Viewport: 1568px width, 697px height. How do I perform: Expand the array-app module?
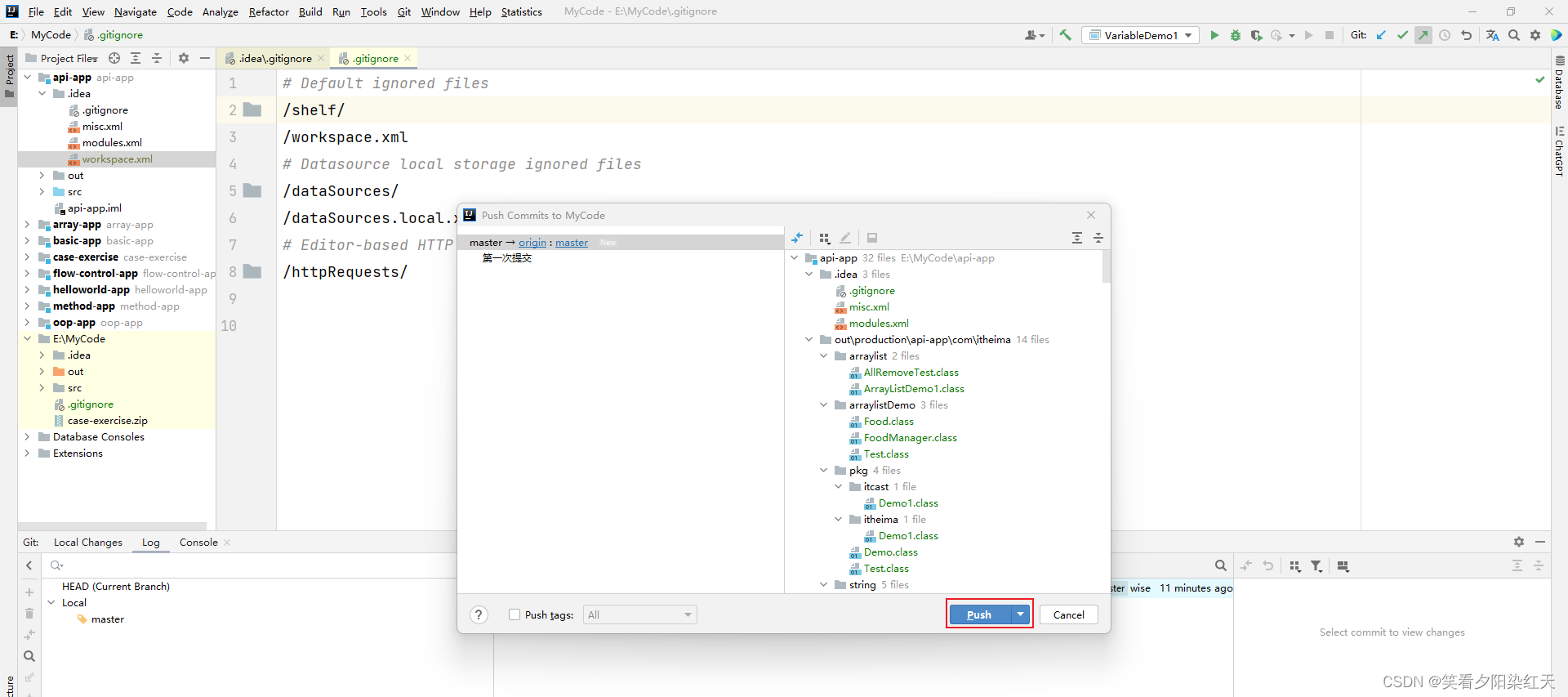click(28, 225)
